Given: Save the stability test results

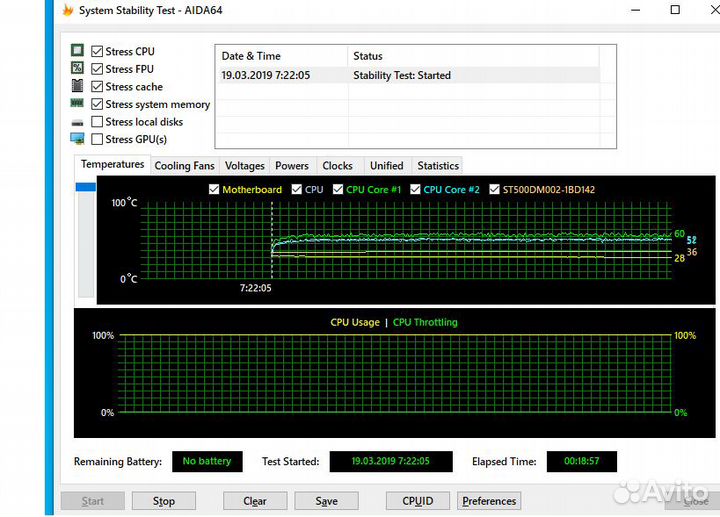Looking at the screenshot, I should (x=326, y=501).
